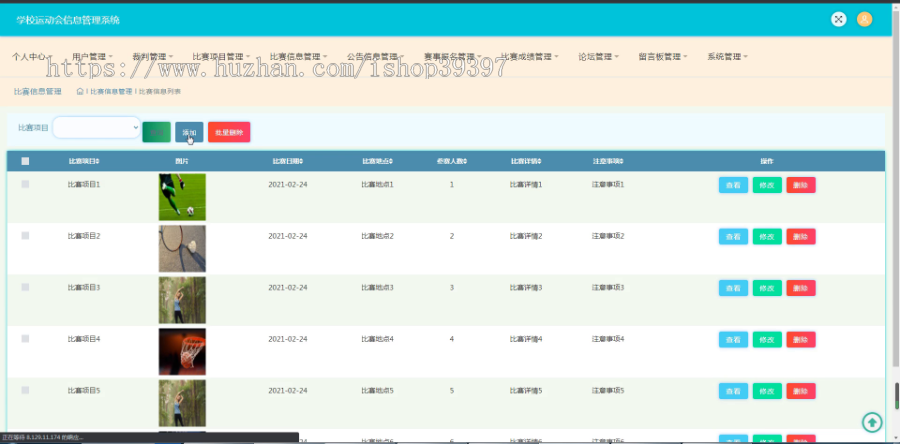Viewport: 900px width, 444px height.
Task: Click 查看 for 比赛项目4
Action: pyautogui.click(x=733, y=340)
